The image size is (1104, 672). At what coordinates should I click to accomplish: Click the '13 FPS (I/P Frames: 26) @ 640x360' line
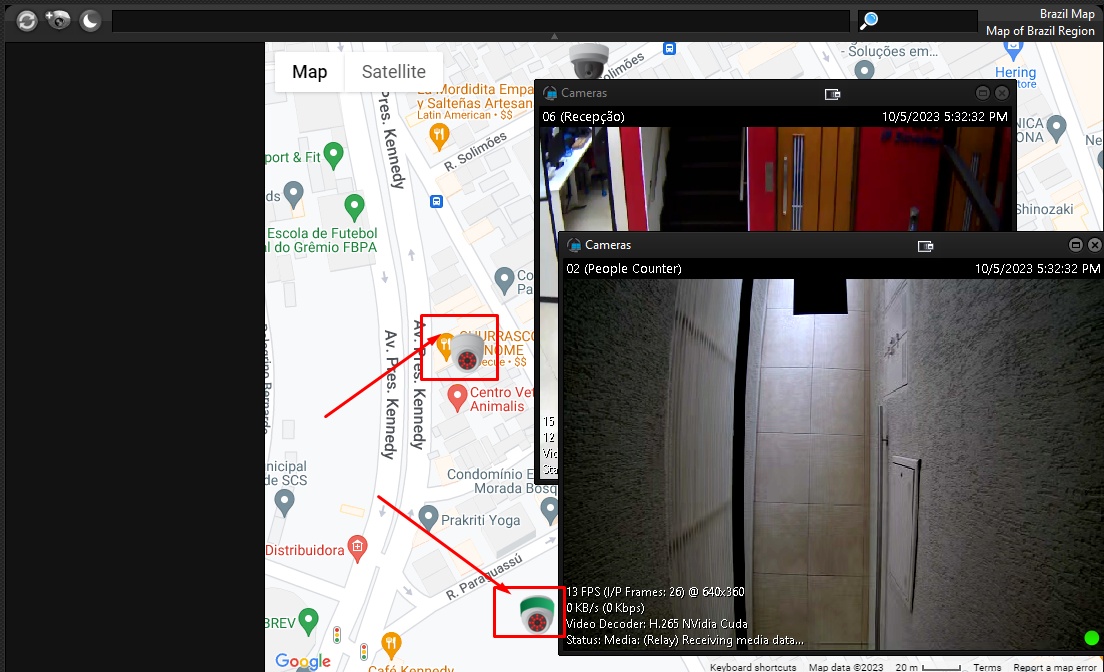[x=655, y=592]
